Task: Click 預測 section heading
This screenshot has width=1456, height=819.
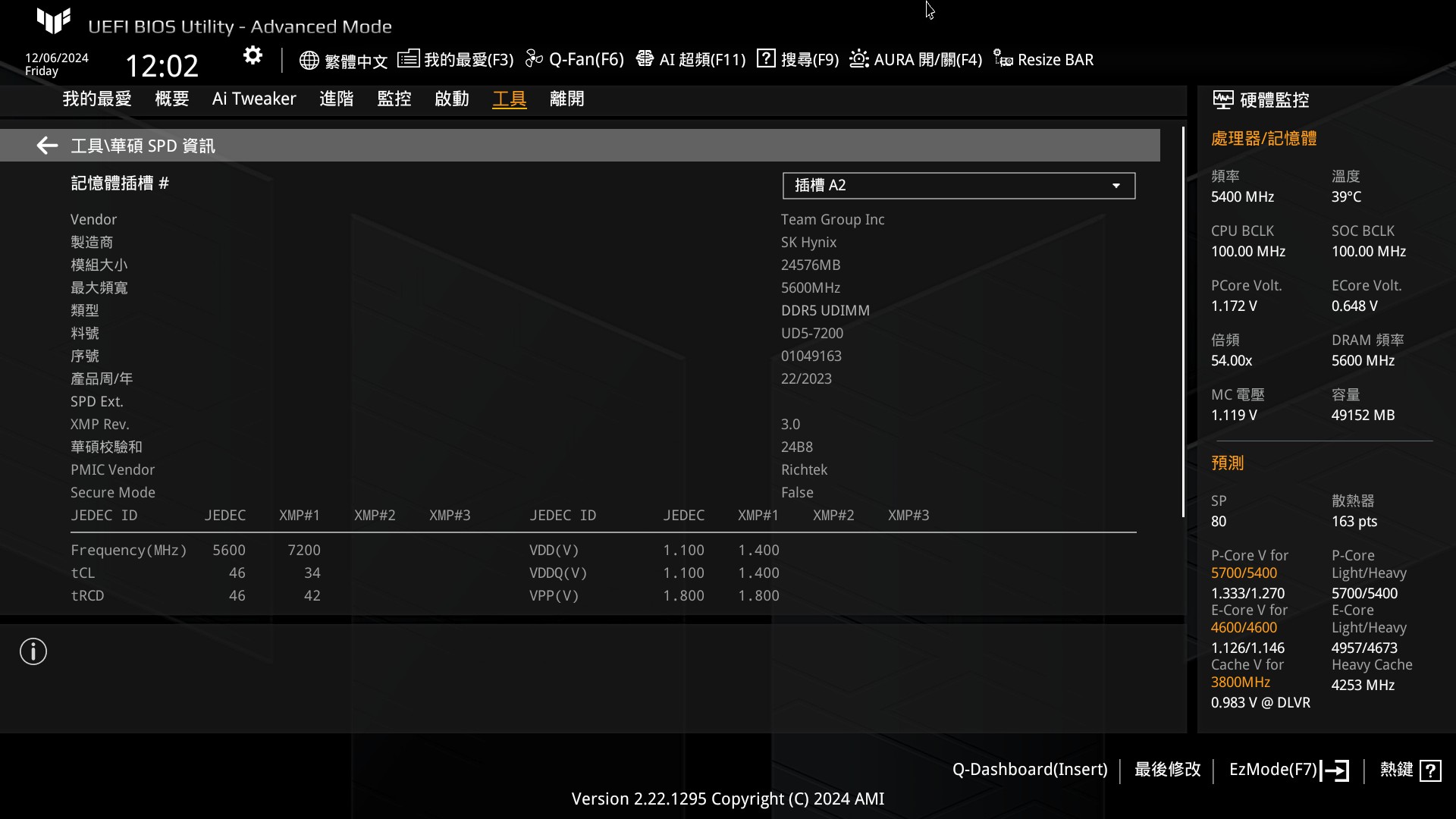Action: [x=1227, y=463]
